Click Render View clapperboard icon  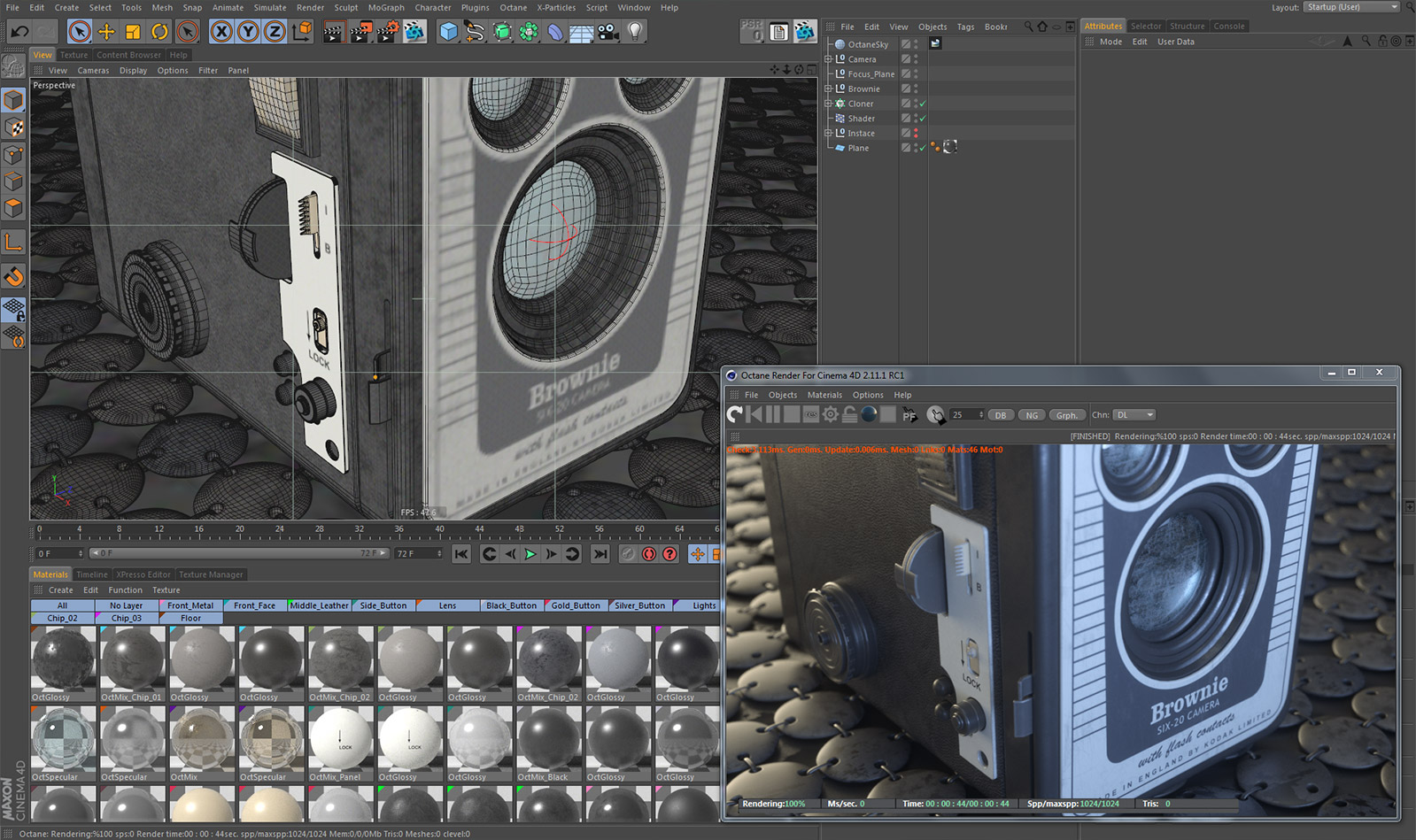pos(333,32)
